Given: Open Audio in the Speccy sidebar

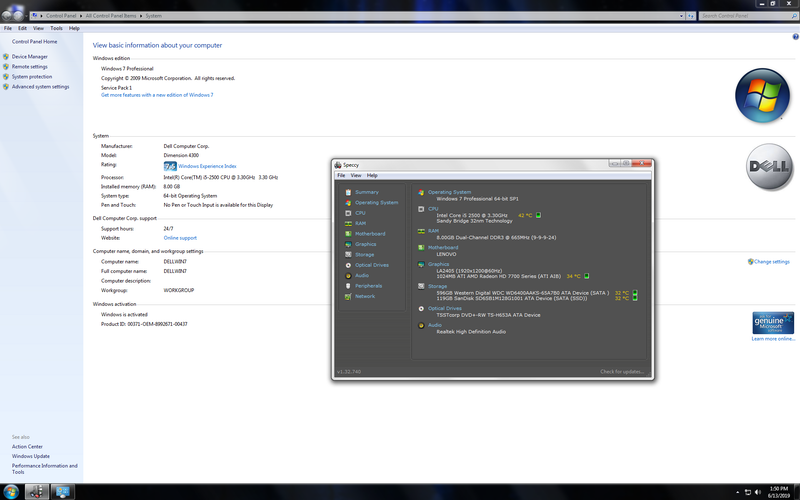Looking at the screenshot, I should pos(362,276).
